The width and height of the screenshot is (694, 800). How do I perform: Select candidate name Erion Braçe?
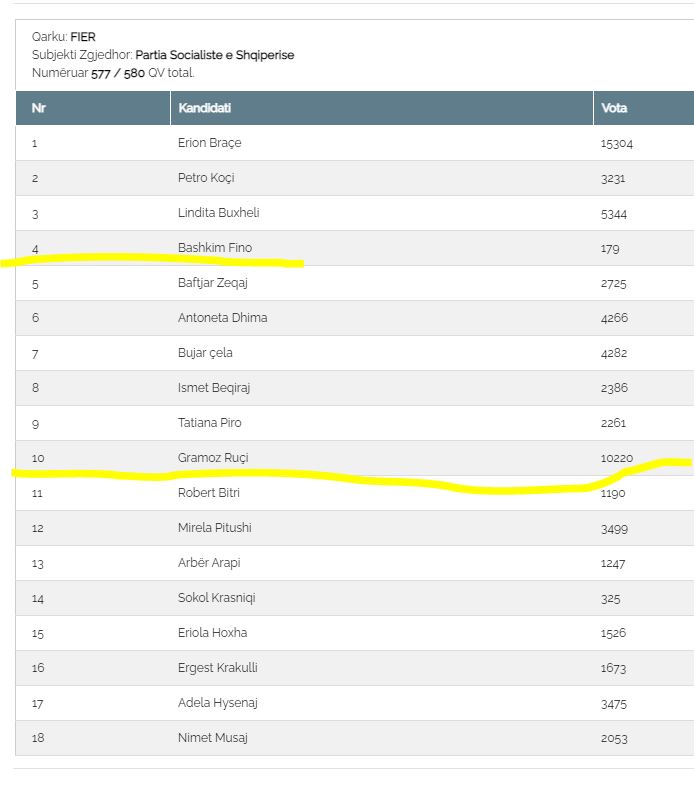click(x=209, y=143)
